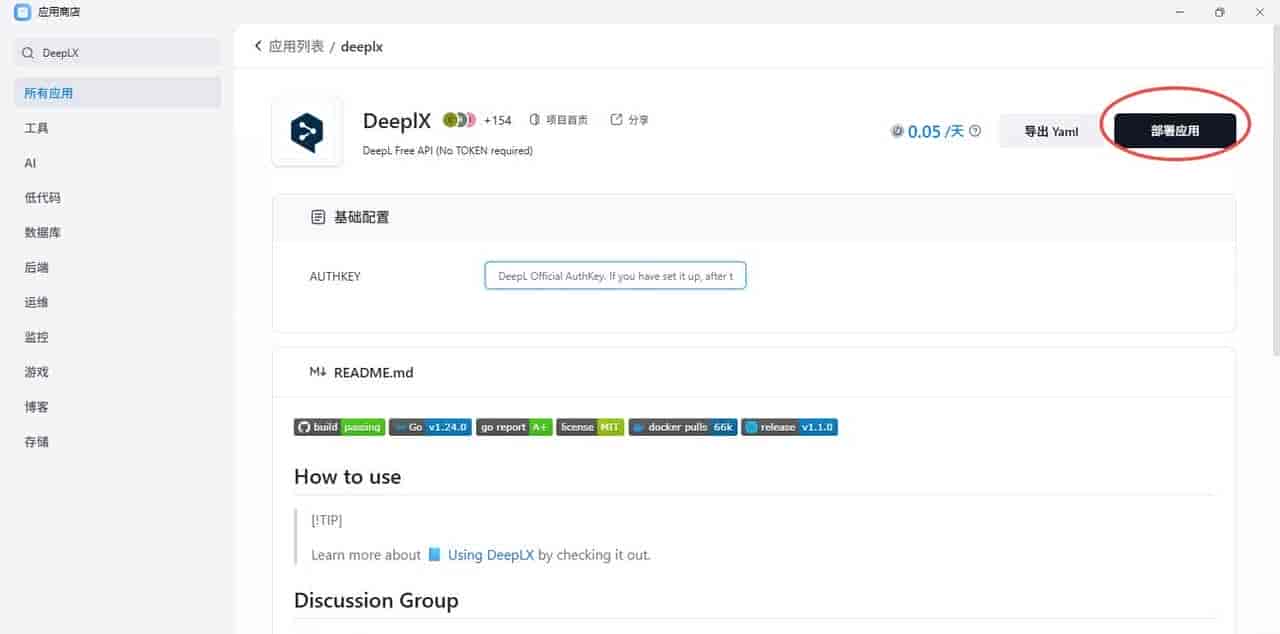Click the AUTHKEY input field

(x=615, y=276)
